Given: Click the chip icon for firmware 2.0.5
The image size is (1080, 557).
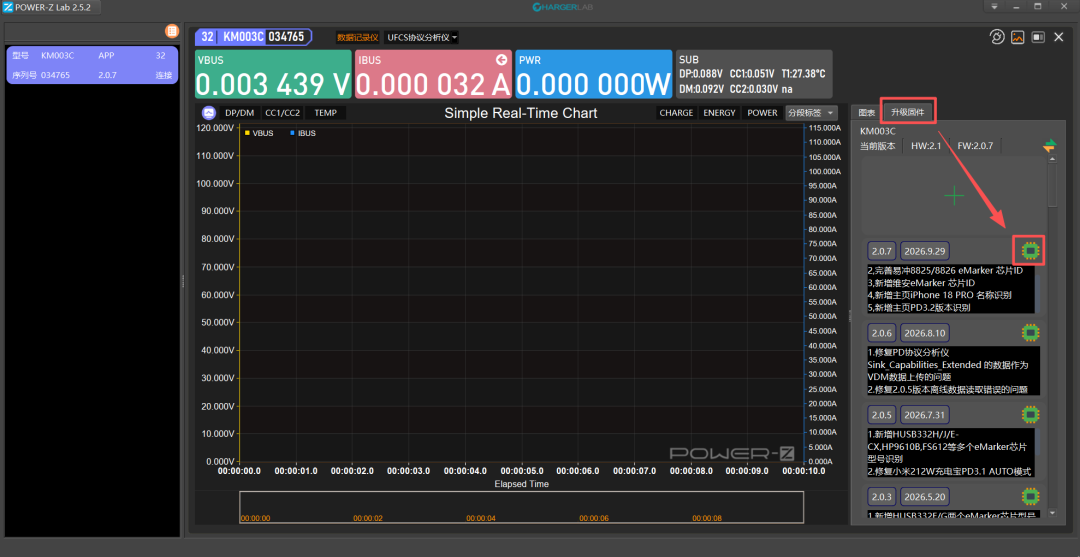Looking at the screenshot, I should 1030,414.
